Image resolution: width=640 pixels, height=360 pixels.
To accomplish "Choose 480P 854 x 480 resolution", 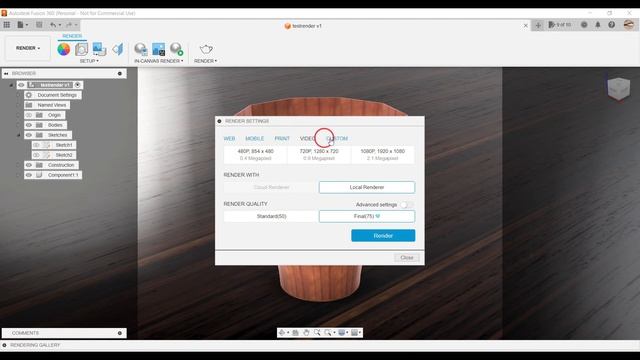I will [x=256, y=155].
